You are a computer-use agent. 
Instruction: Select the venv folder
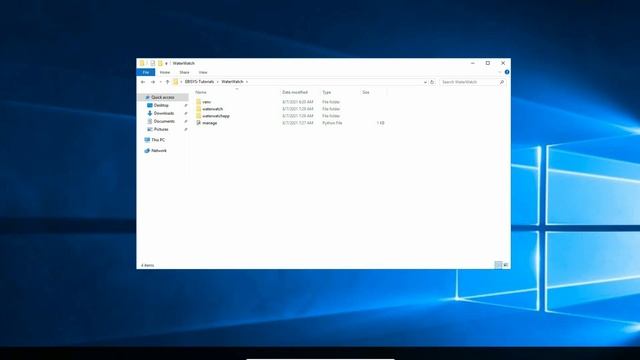coord(207,102)
